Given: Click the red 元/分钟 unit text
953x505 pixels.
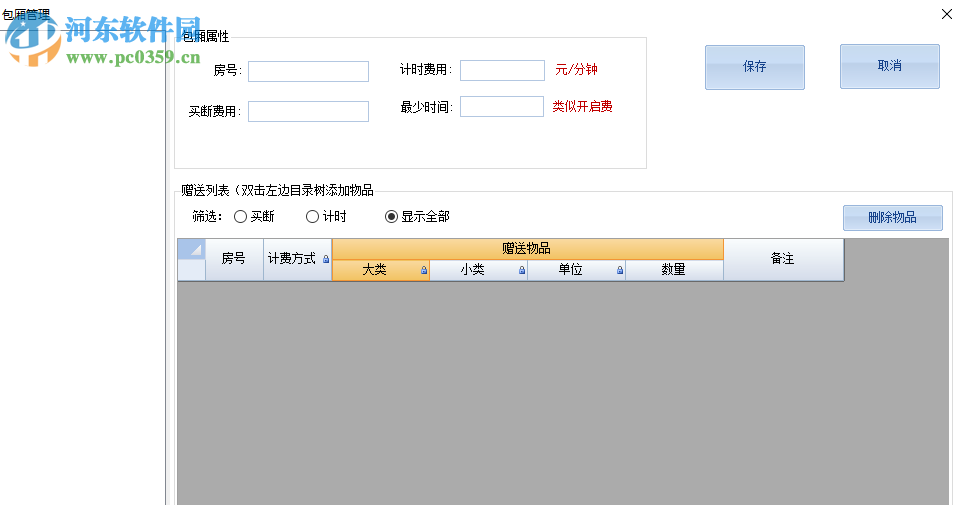Looking at the screenshot, I should tap(576, 69).
